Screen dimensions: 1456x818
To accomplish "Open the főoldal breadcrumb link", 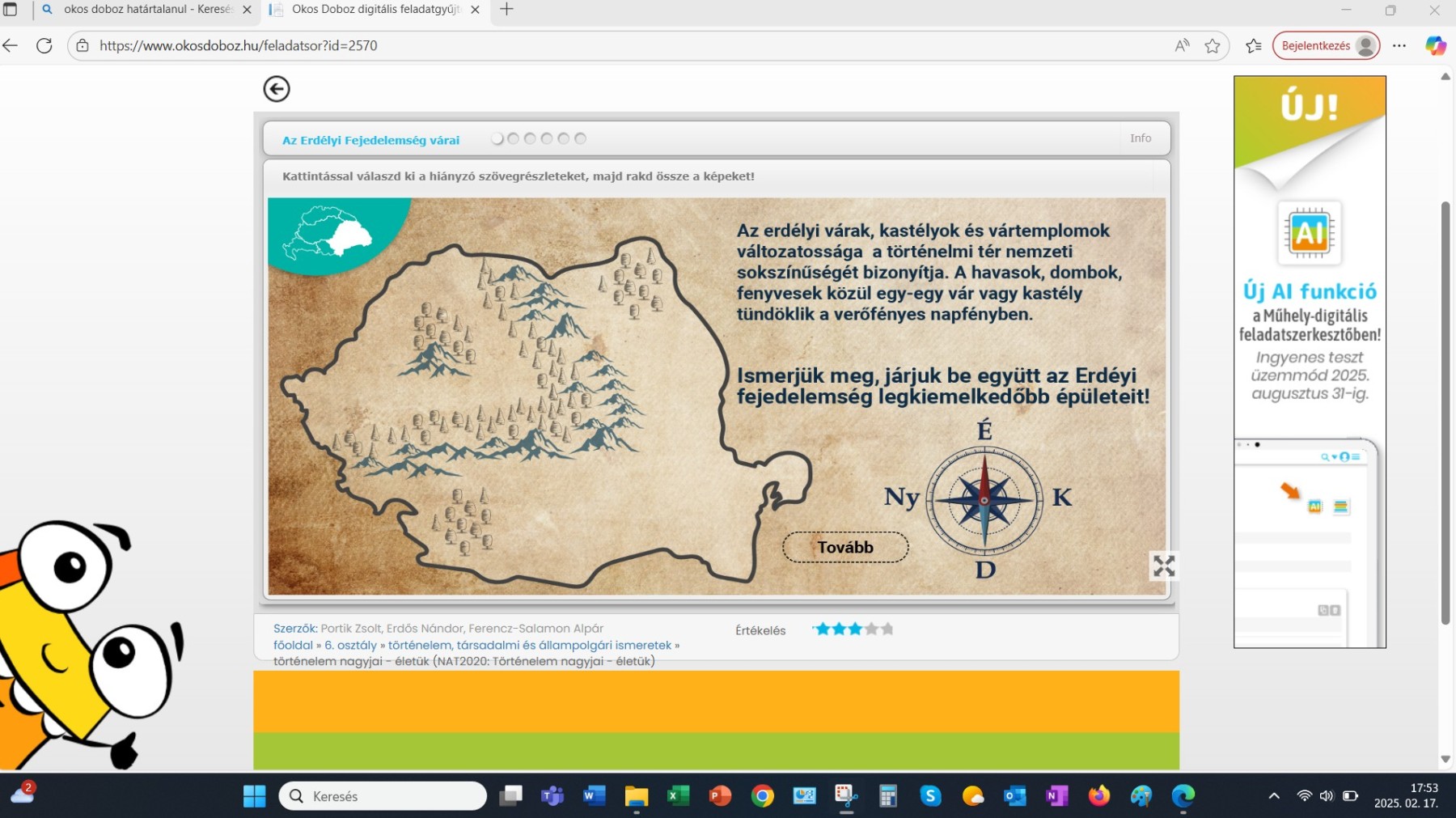I will 293,645.
